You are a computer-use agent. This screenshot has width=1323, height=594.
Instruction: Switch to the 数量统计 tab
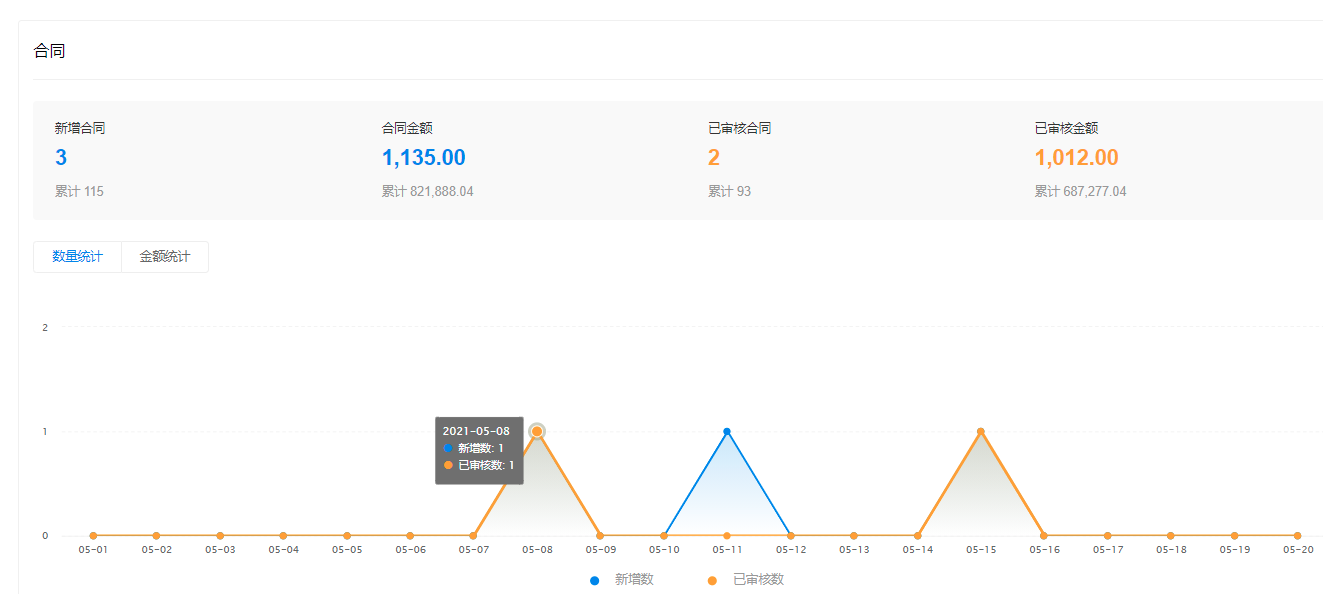pos(77,257)
